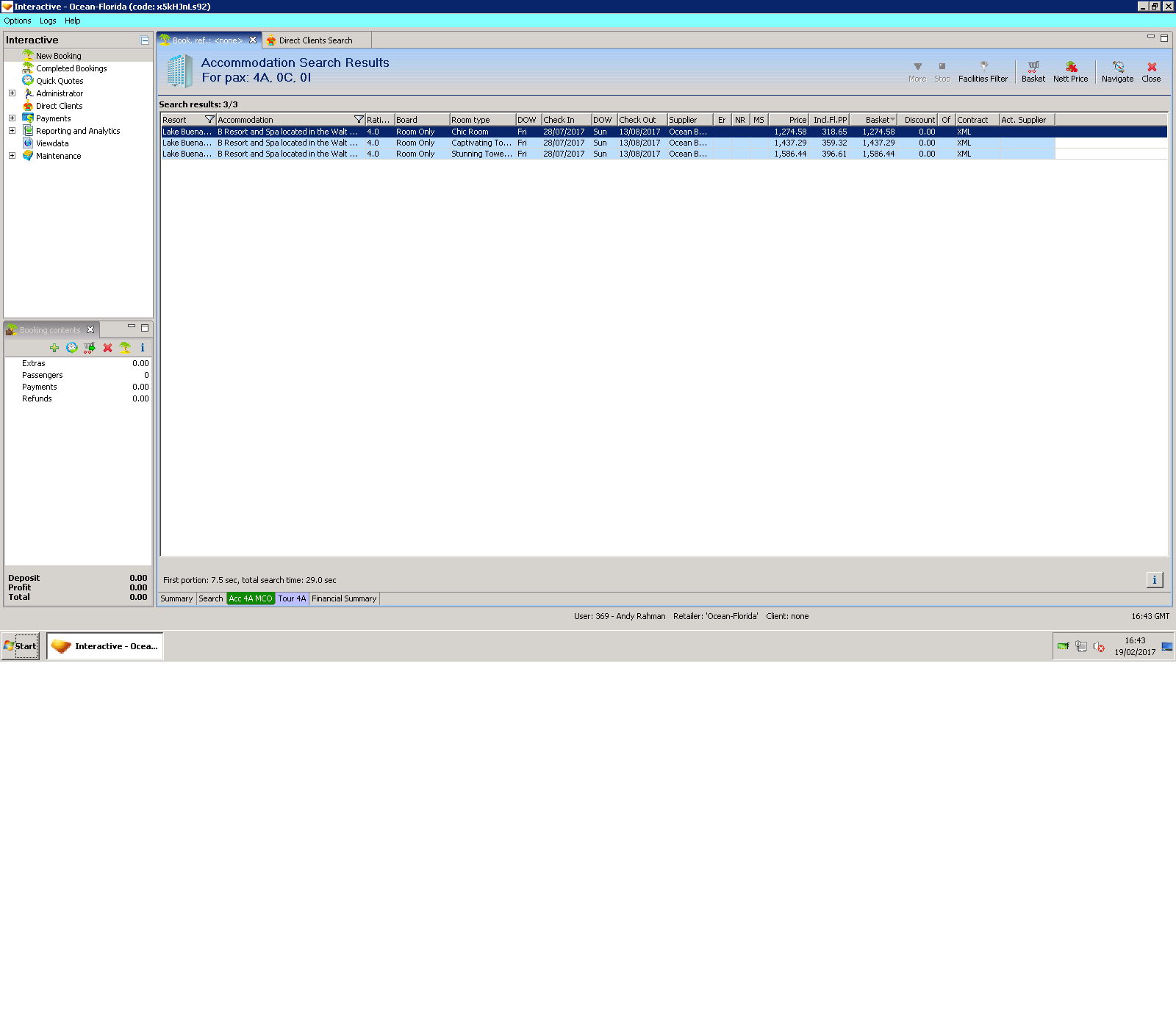Expand the Maintenance tree node
The width and height of the screenshot is (1176, 1030).
tap(12, 156)
